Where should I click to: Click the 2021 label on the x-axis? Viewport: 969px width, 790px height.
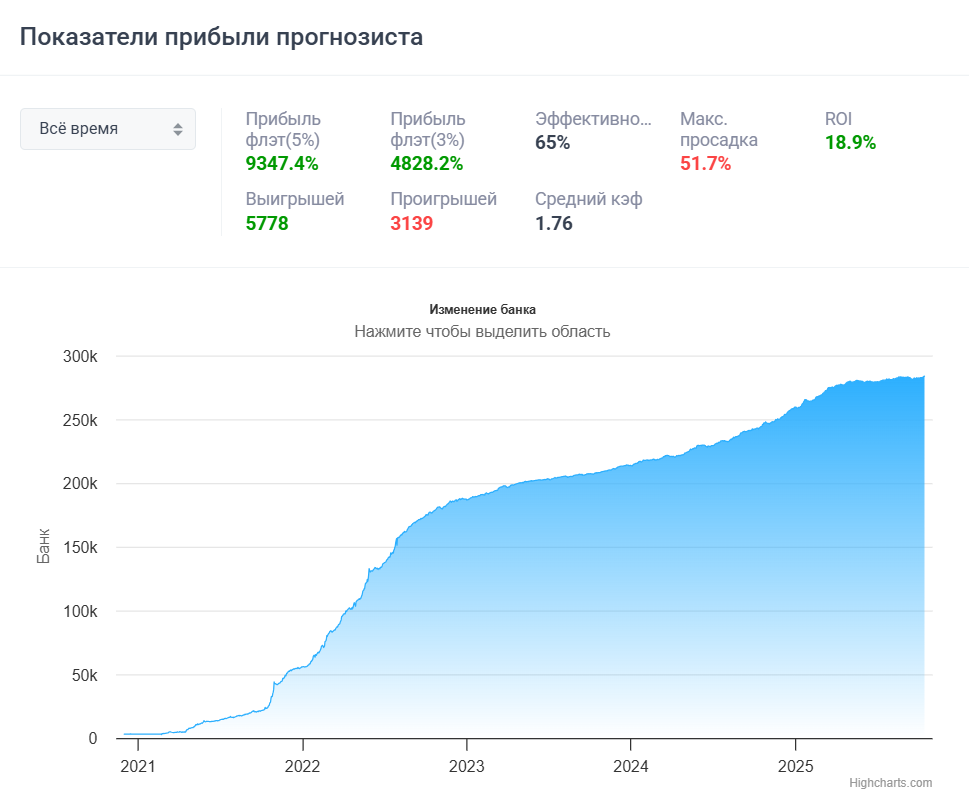pyautogui.click(x=138, y=766)
